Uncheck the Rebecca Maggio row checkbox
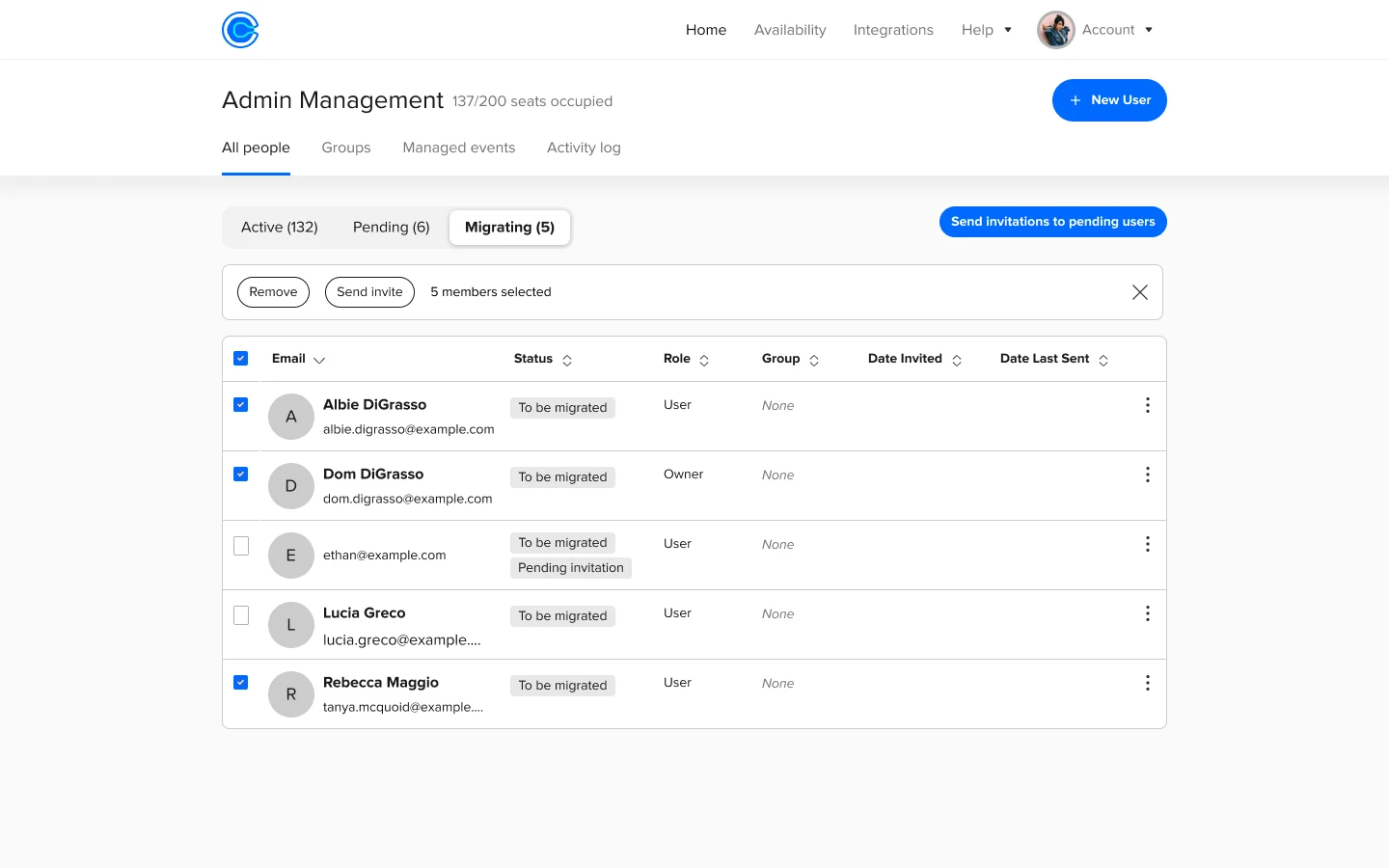 pyautogui.click(x=241, y=683)
